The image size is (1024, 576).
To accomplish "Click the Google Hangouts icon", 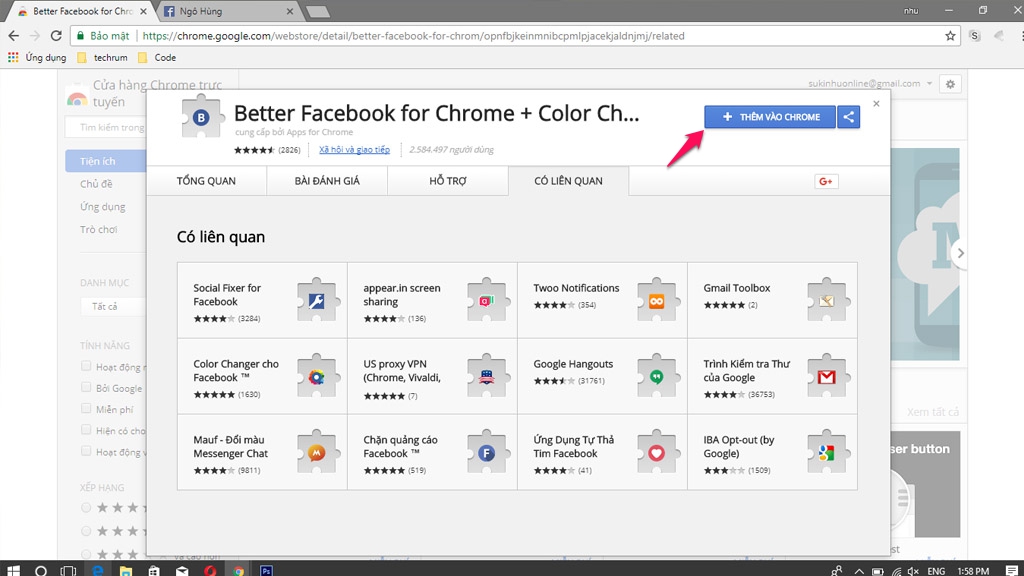I will tap(656, 376).
